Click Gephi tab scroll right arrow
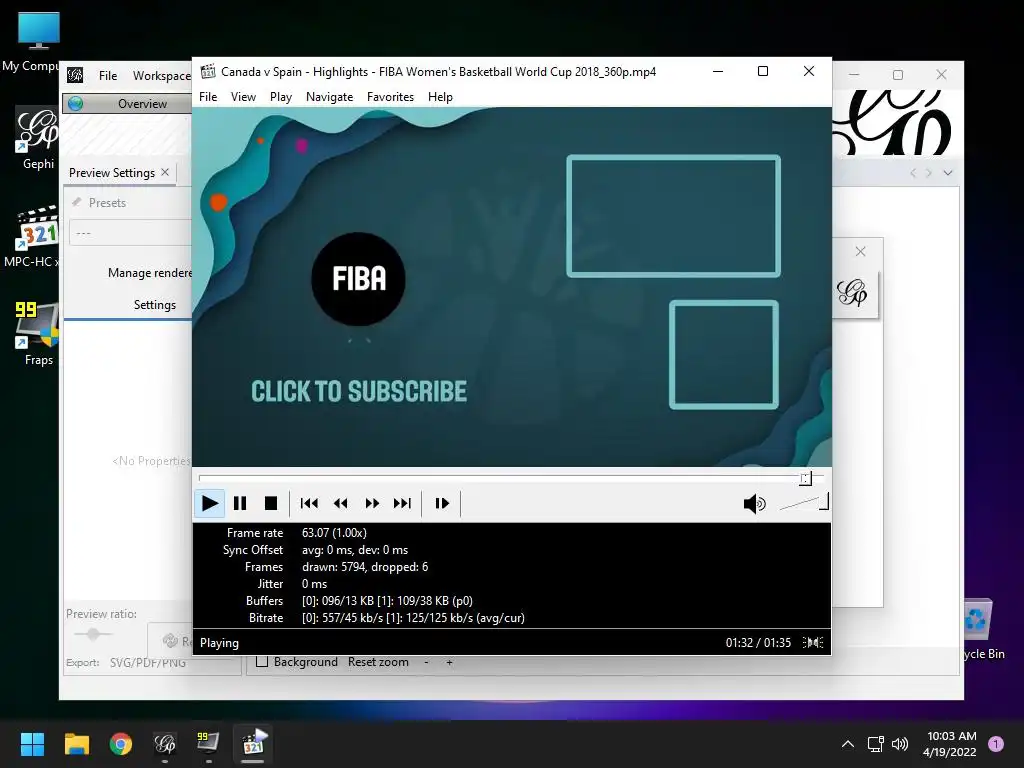The width and height of the screenshot is (1024, 768). 929,173
